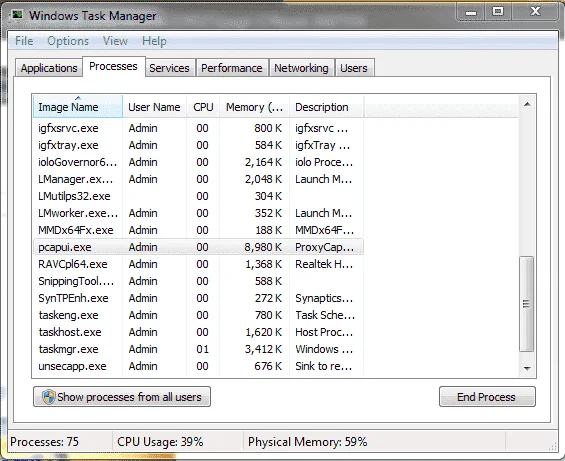This screenshot has height=461, width=565.
Task: Close the Task Manager window
Action: (x=535, y=12)
